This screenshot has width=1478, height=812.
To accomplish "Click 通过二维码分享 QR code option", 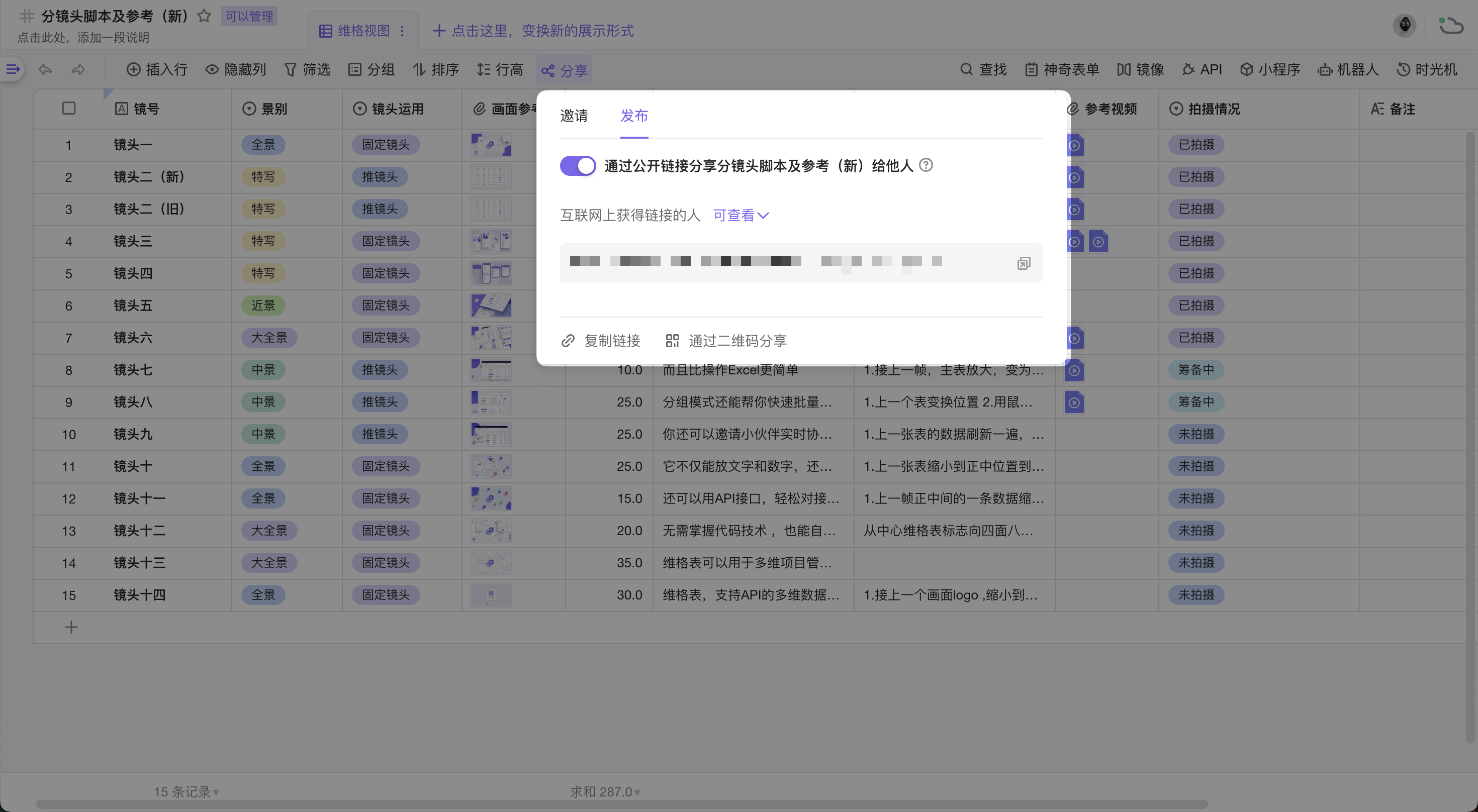I will pos(726,341).
